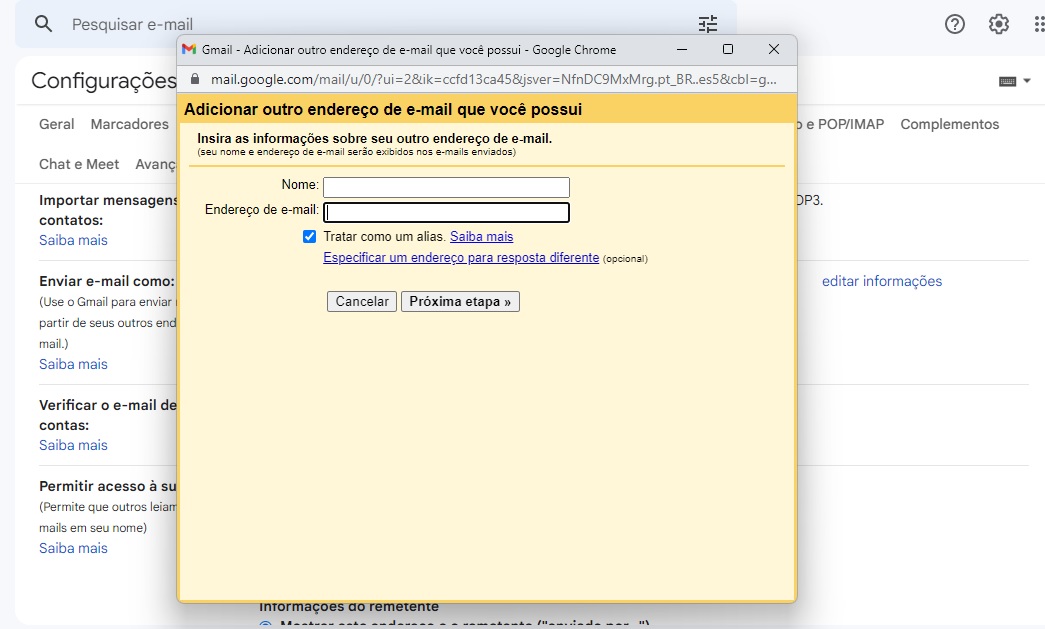Open the Gmail help question mark icon
This screenshot has height=629, width=1045.
point(954,25)
